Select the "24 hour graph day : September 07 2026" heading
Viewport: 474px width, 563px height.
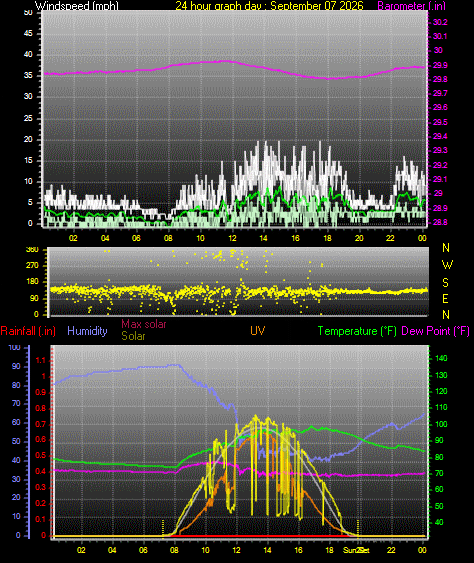coord(269,6)
